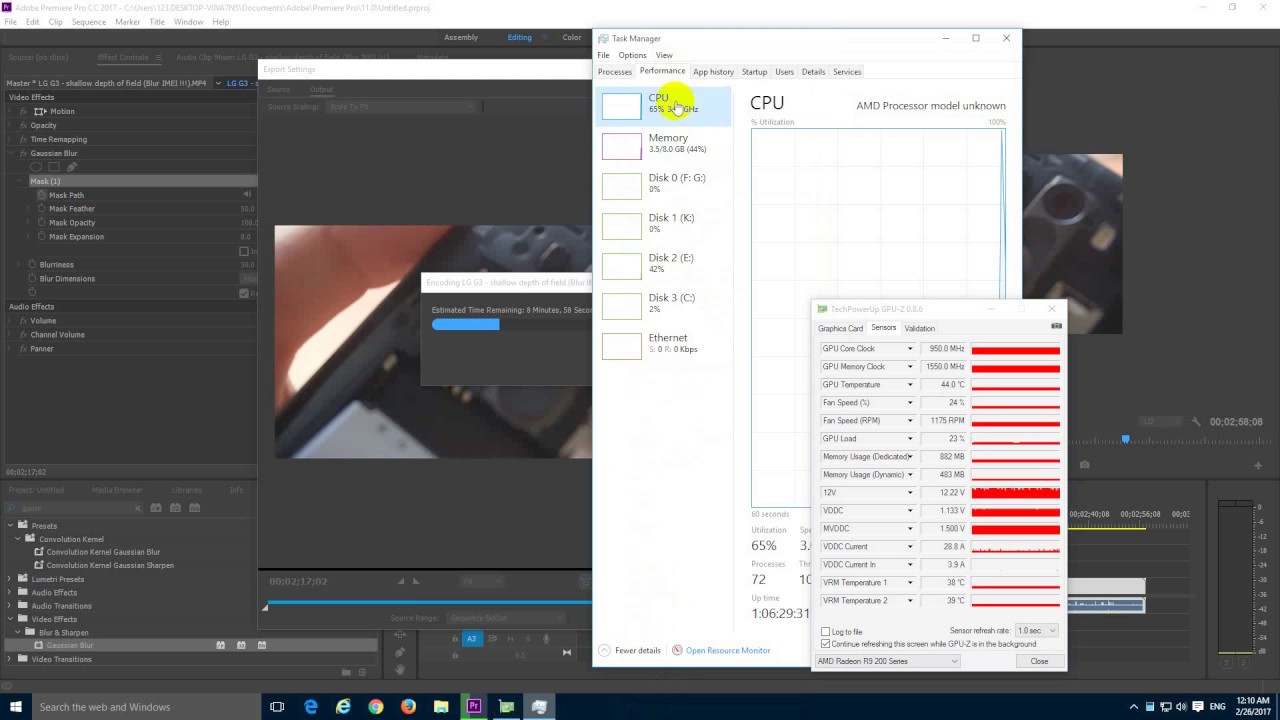
Task: Enable the Log to file checkbox in GPU-Z
Action: click(825, 632)
